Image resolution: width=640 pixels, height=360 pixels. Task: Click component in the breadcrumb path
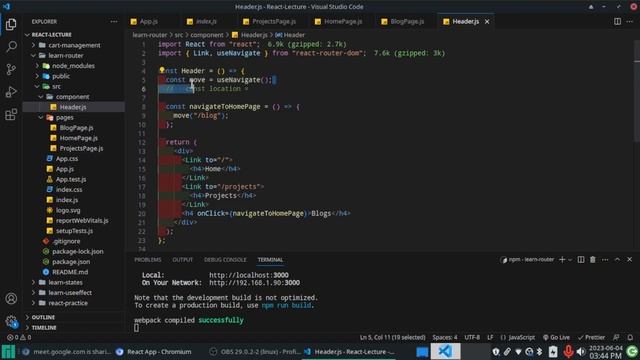coord(207,35)
